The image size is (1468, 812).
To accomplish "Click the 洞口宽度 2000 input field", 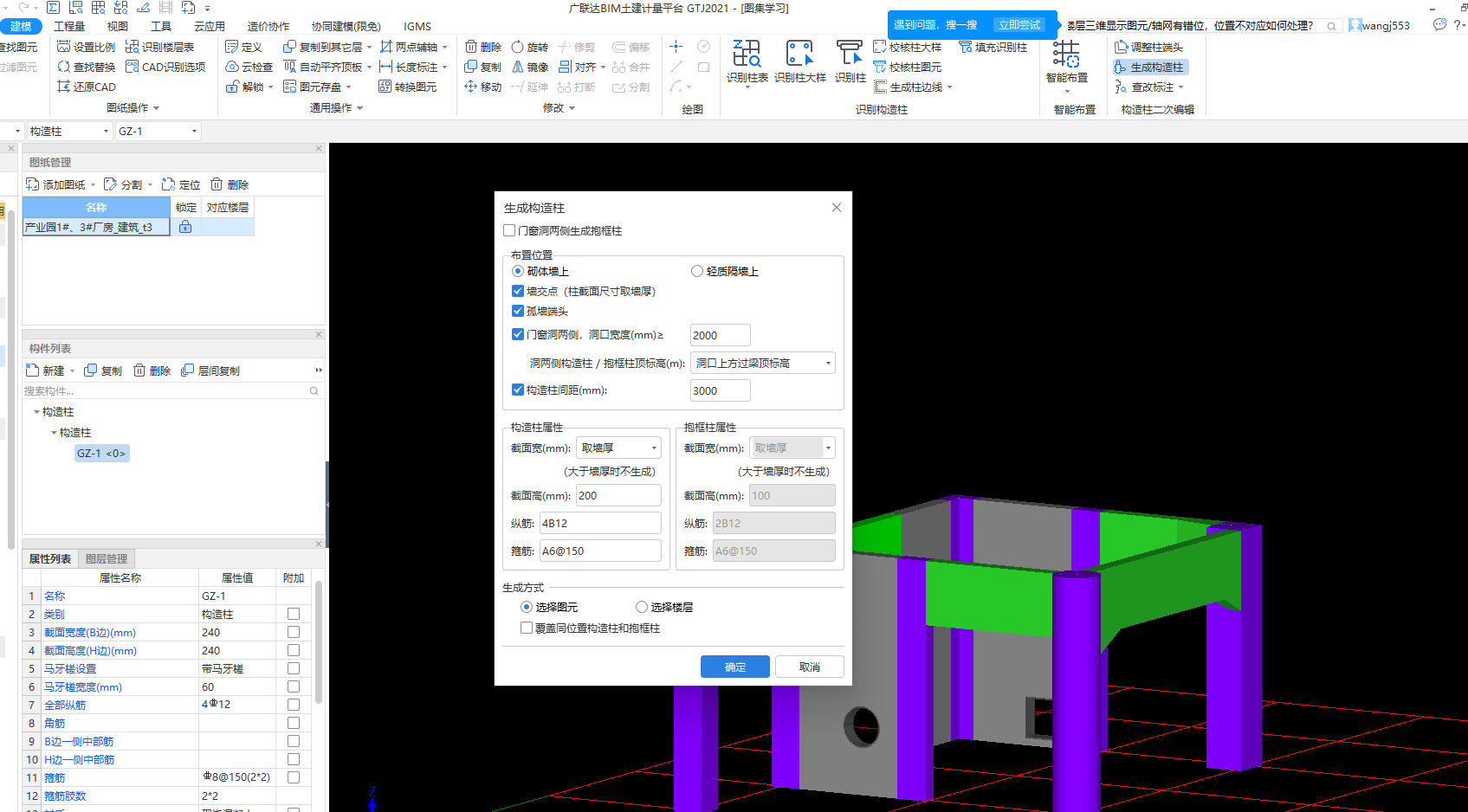I will (x=721, y=336).
